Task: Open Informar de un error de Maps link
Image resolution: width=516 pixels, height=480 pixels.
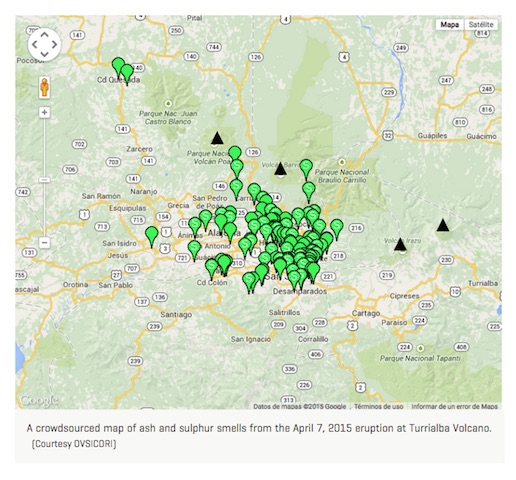Action: click(x=454, y=406)
